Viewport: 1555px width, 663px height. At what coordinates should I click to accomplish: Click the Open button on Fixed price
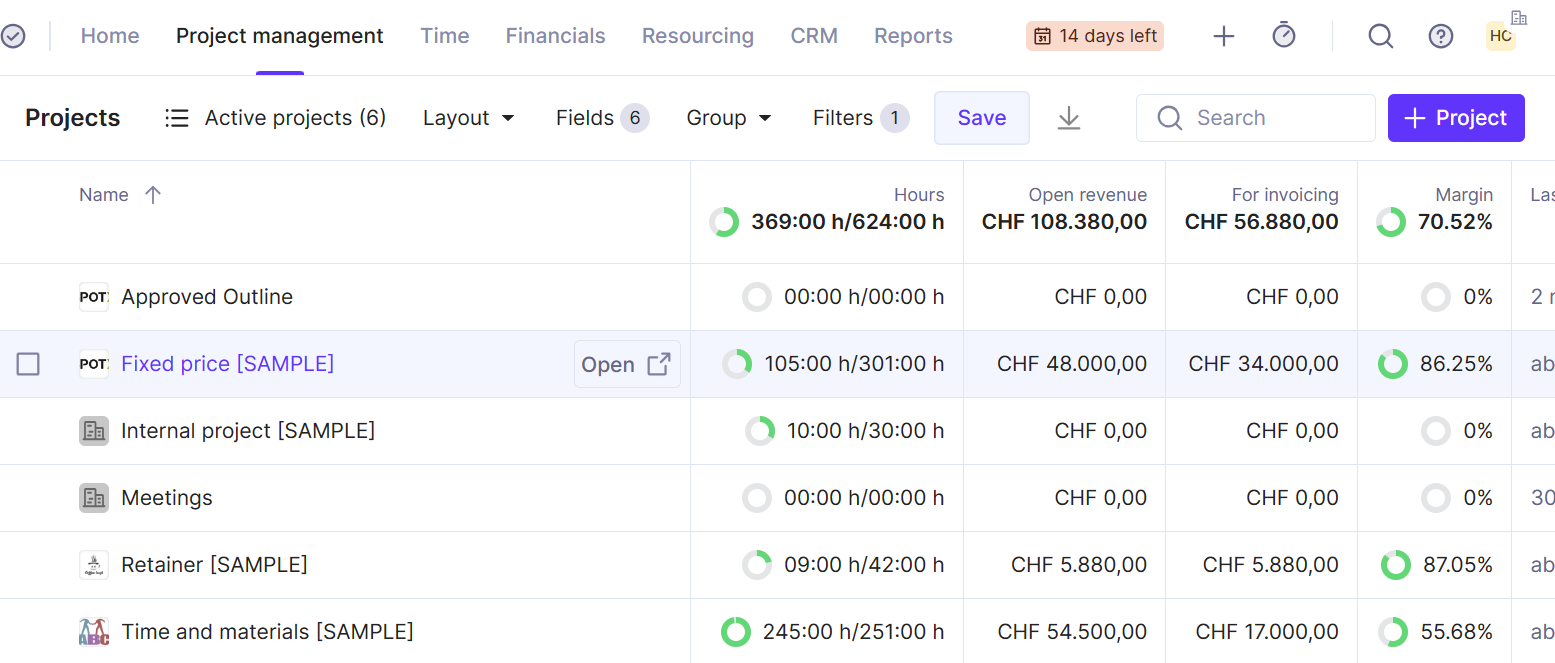pyautogui.click(x=627, y=364)
